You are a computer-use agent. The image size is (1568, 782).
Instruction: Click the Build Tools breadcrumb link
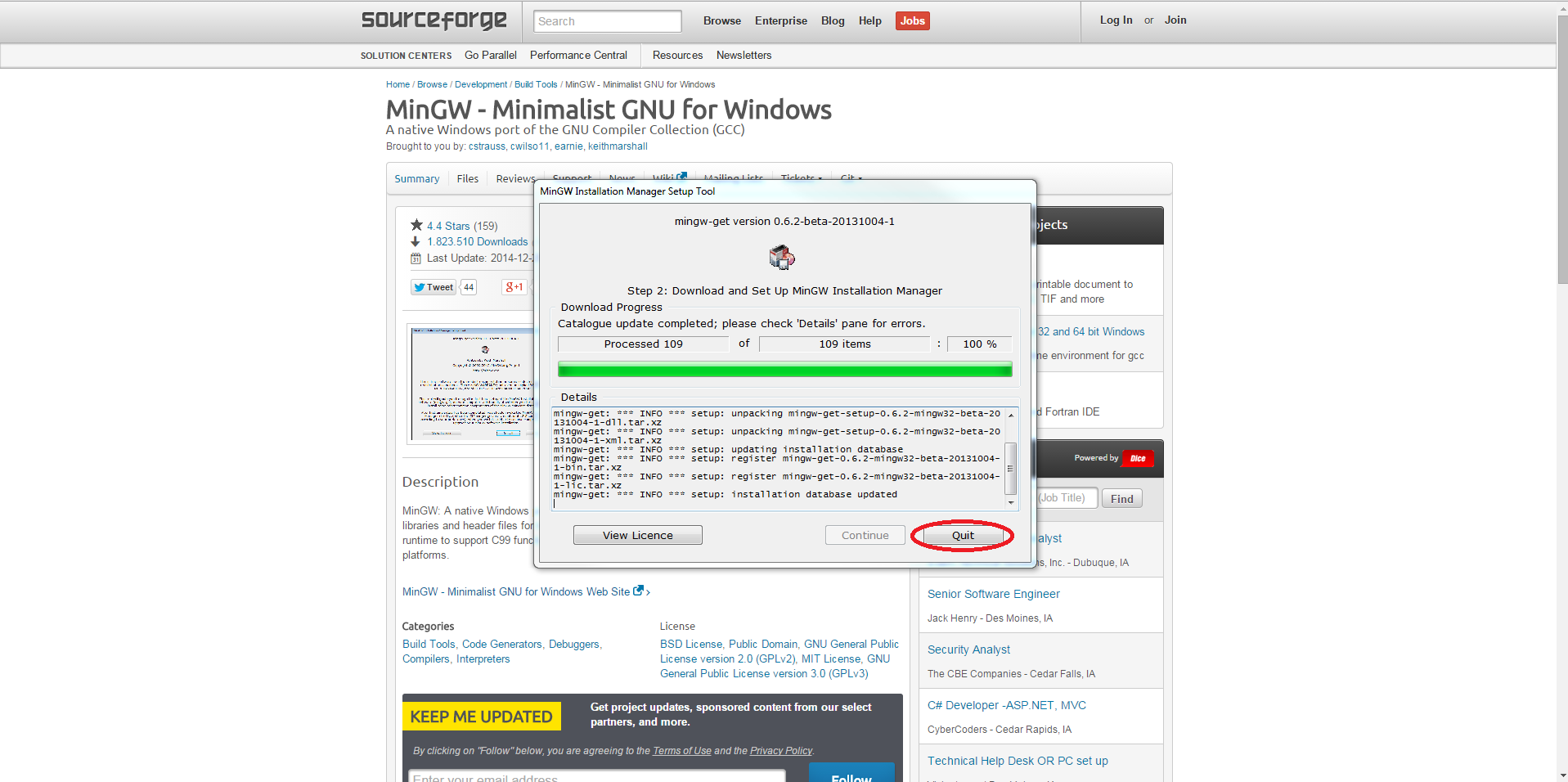[536, 84]
